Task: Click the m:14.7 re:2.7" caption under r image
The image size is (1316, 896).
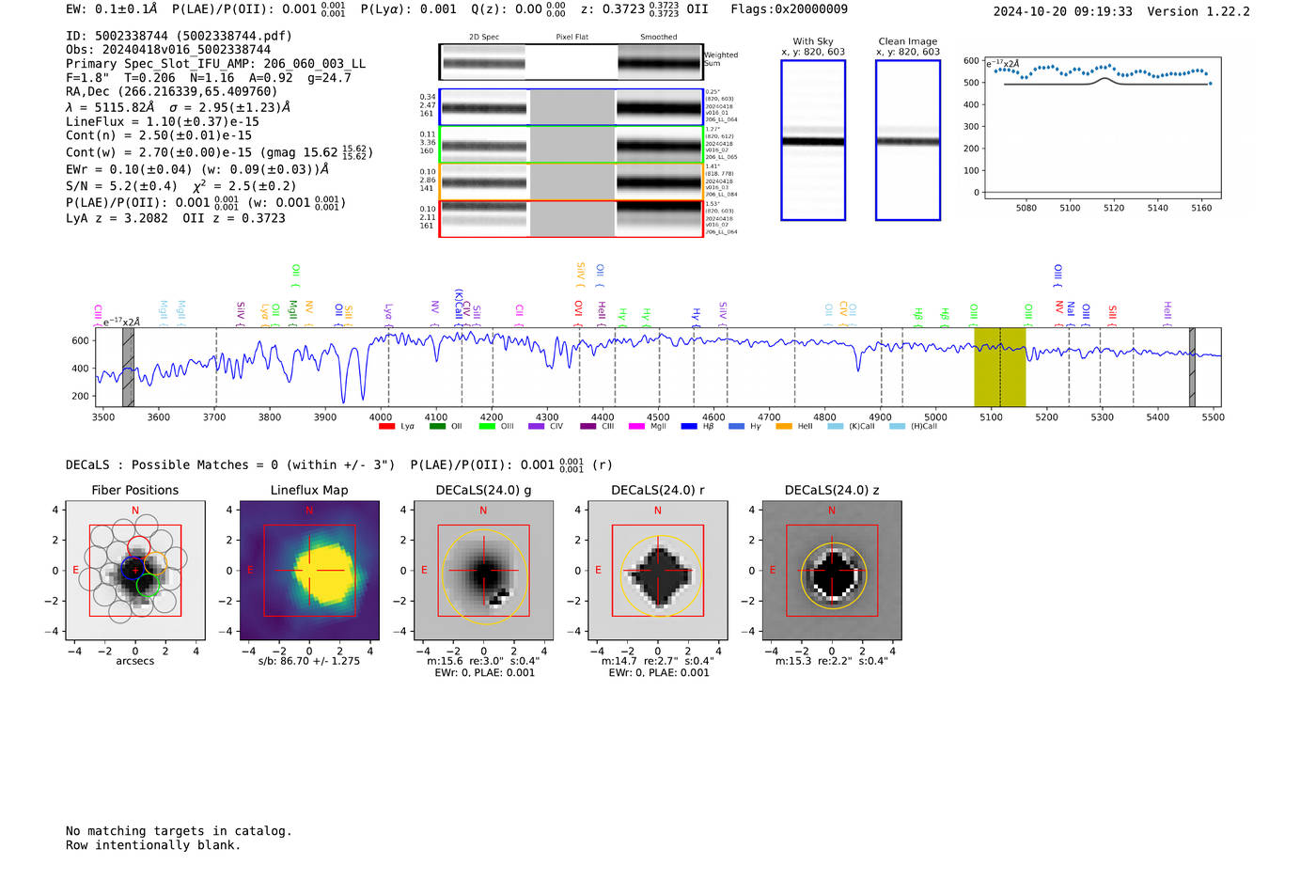Action: [x=657, y=661]
